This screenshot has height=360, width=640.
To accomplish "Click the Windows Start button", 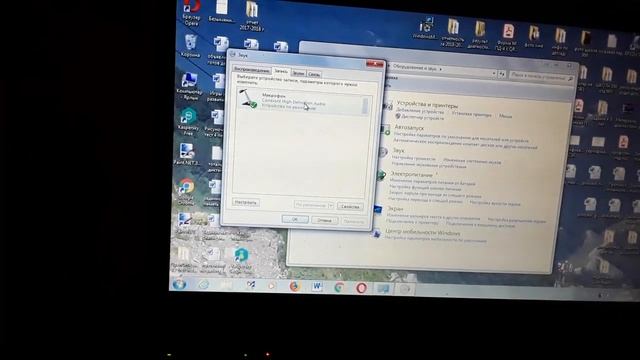I will point(179,283).
